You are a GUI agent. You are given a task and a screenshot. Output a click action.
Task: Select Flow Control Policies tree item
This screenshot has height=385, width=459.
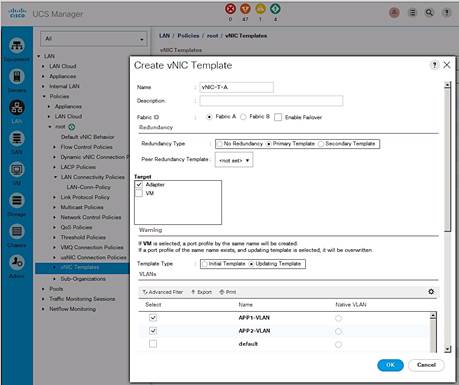(86, 147)
